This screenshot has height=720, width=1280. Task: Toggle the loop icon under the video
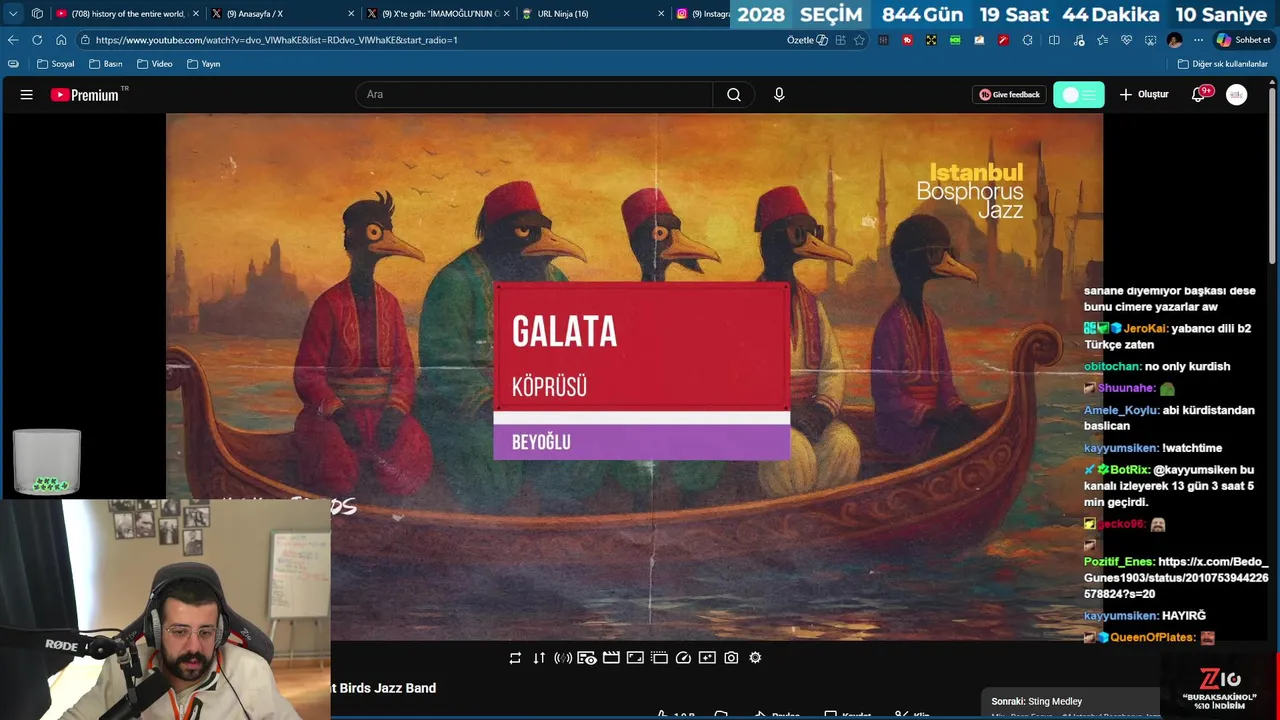click(x=515, y=658)
